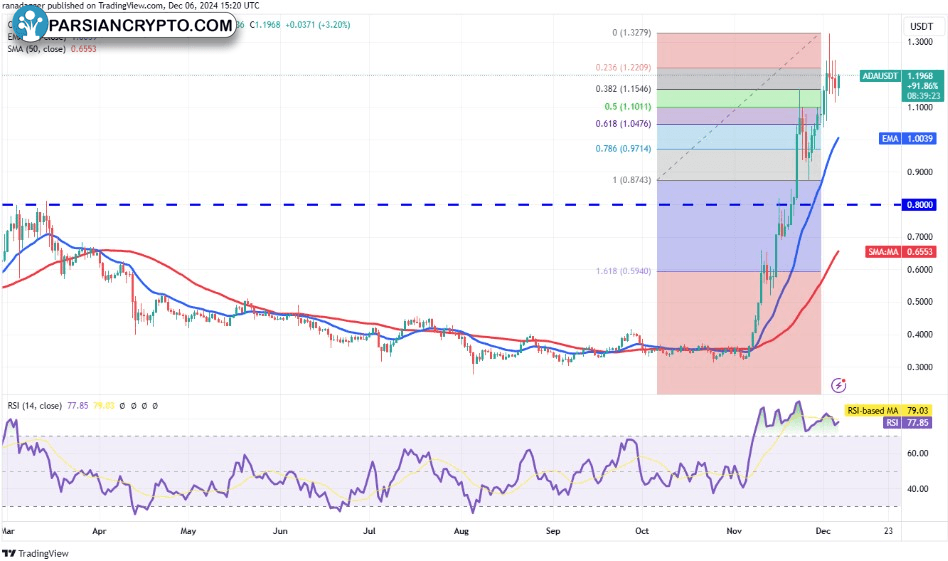Click the Jul label on time axis
This screenshot has height=561, width=948.
click(369, 531)
